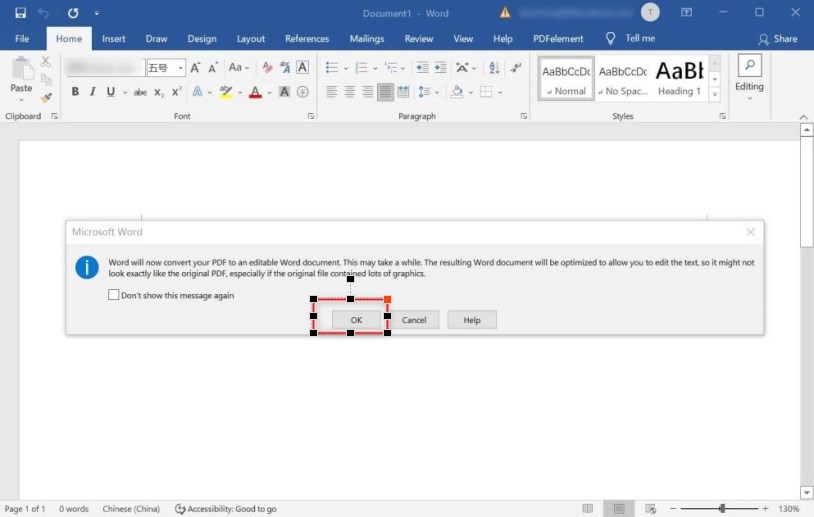This screenshot has height=517, width=814.
Task: Close the Microsoft Word dialog
Action: pyautogui.click(x=751, y=232)
